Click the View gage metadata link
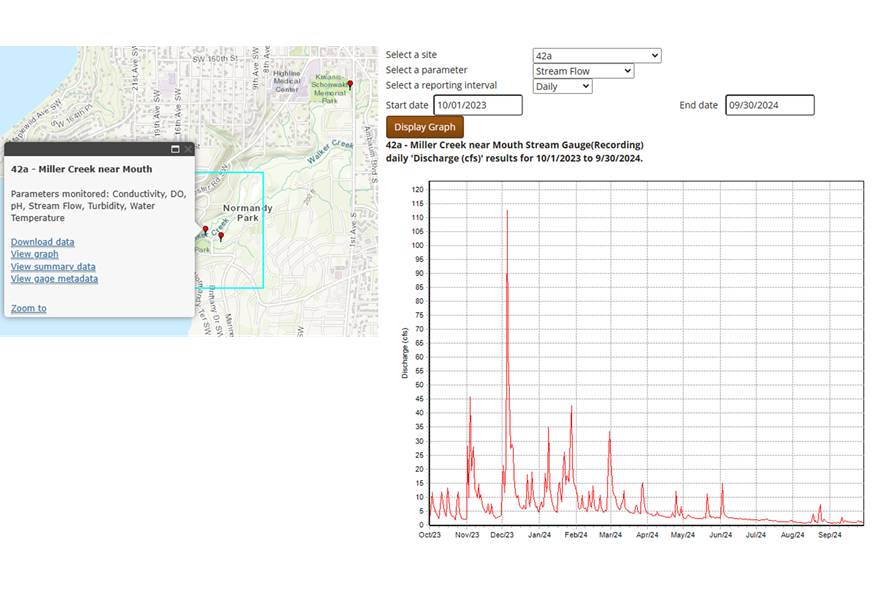This screenshot has height=600, width=882. pyautogui.click(x=54, y=279)
